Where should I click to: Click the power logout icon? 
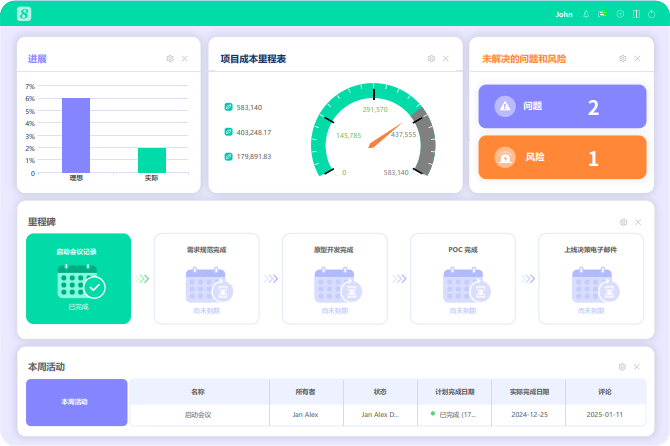[x=650, y=14]
